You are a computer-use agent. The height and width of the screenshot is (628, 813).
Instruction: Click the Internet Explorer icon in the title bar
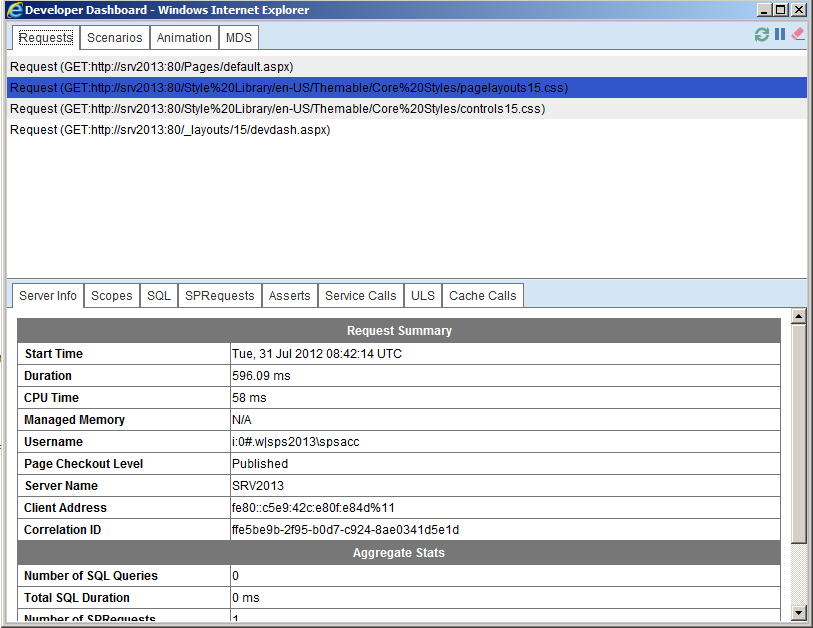(x=13, y=9)
